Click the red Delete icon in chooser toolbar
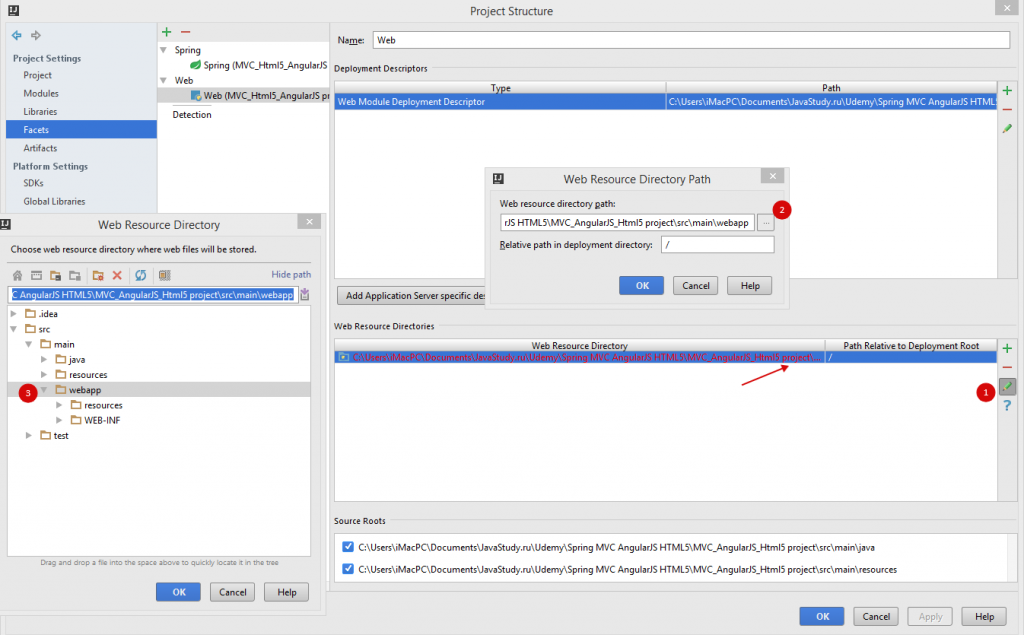This screenshot has height=635, width=1024. point(117,275)
